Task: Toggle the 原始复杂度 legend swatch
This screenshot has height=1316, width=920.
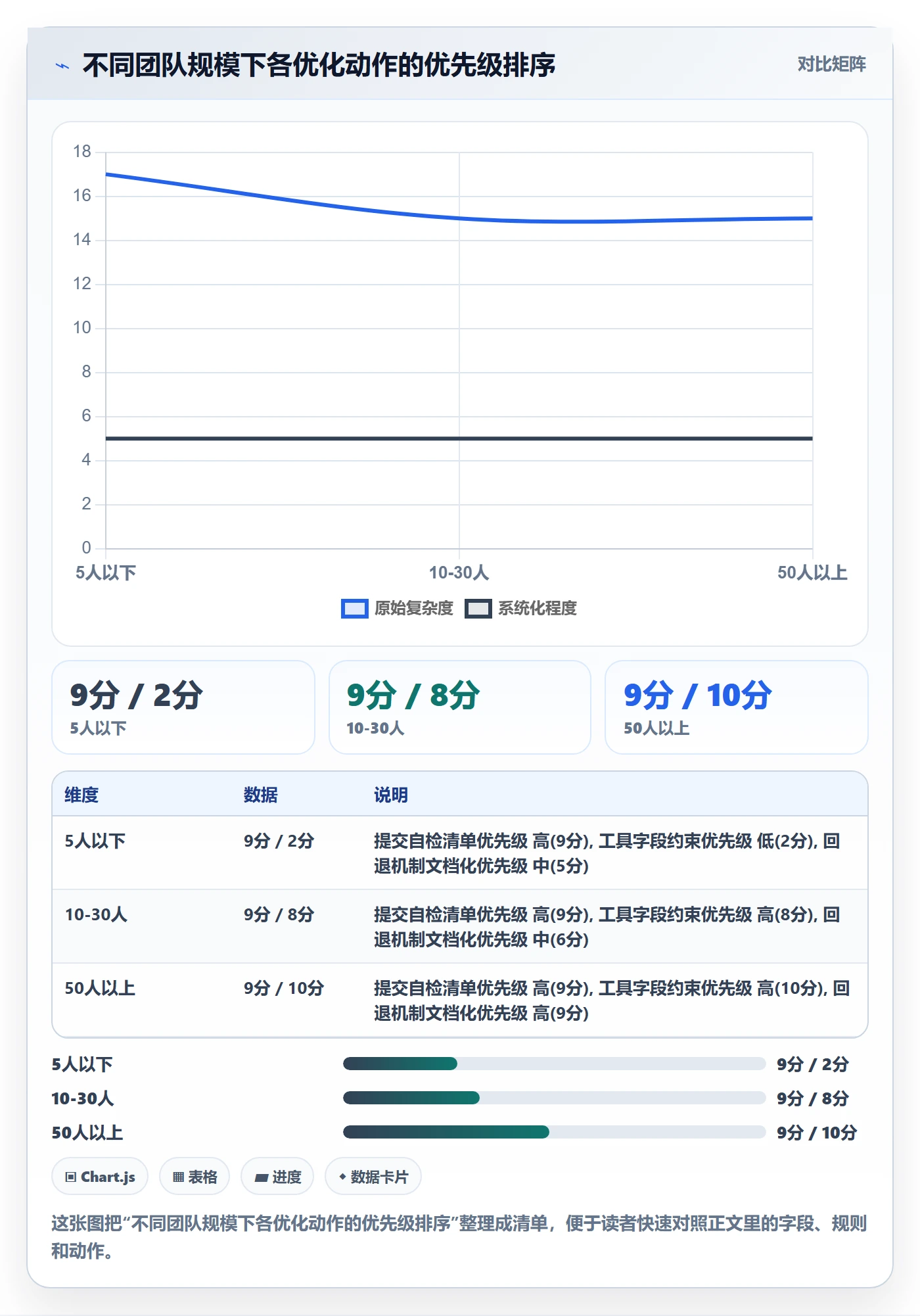Action: tap(354, 609)
